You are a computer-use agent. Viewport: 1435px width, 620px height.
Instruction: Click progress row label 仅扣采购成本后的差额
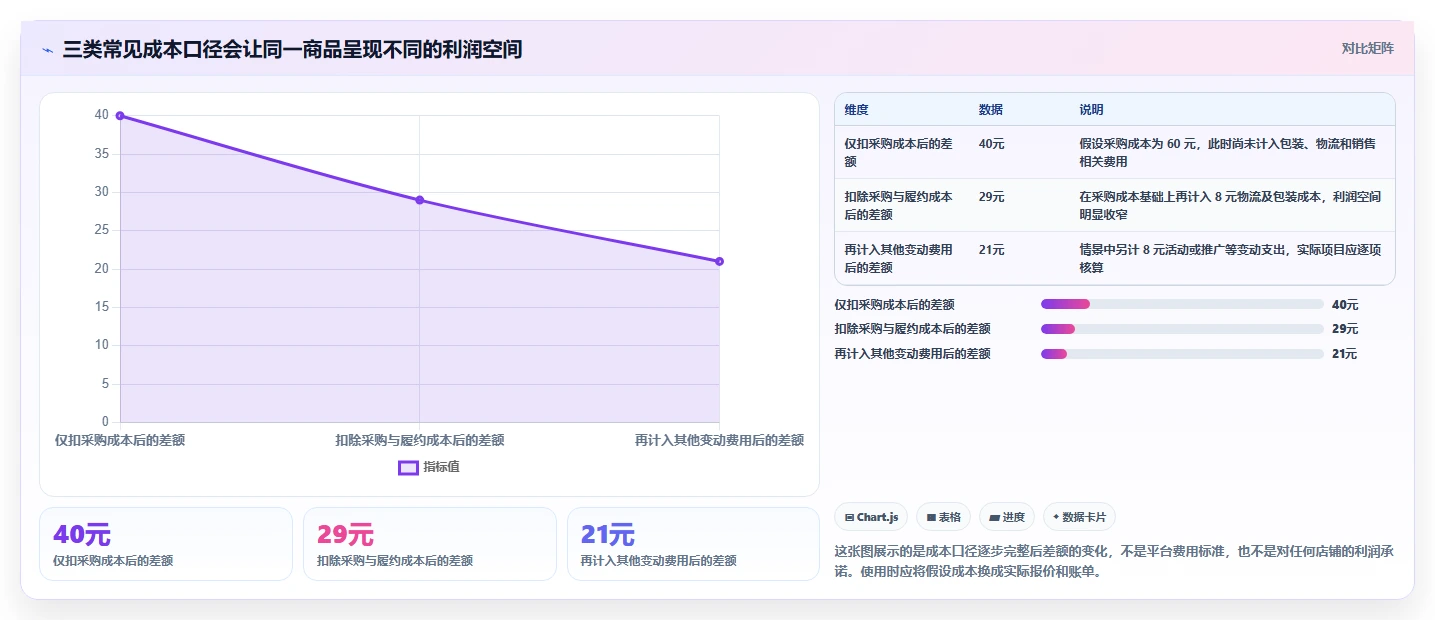[x=894, y=304]
